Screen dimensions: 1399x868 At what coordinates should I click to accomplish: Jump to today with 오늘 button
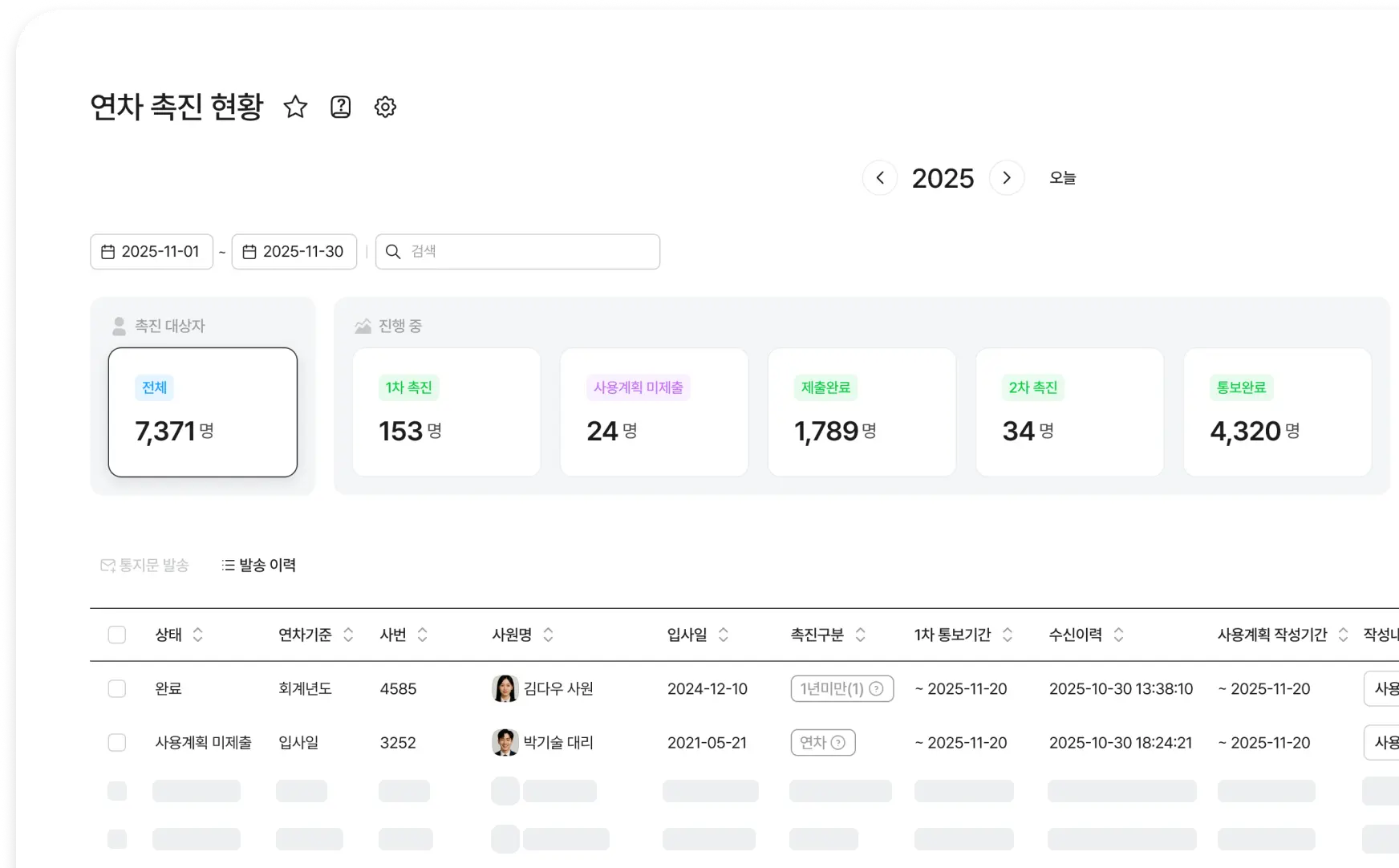[1062, 178]
